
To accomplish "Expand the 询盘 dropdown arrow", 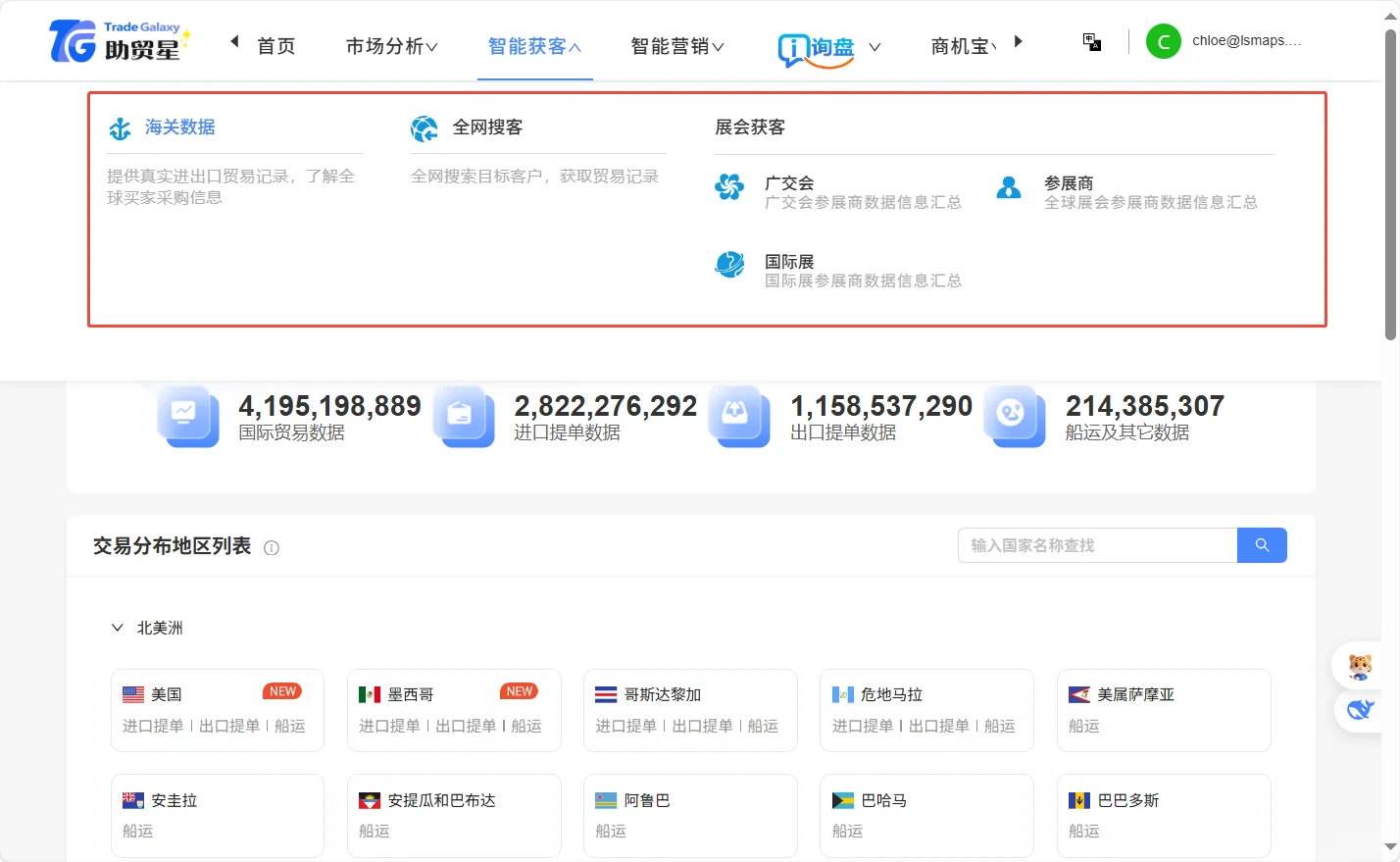I will [x=875, y=46].
